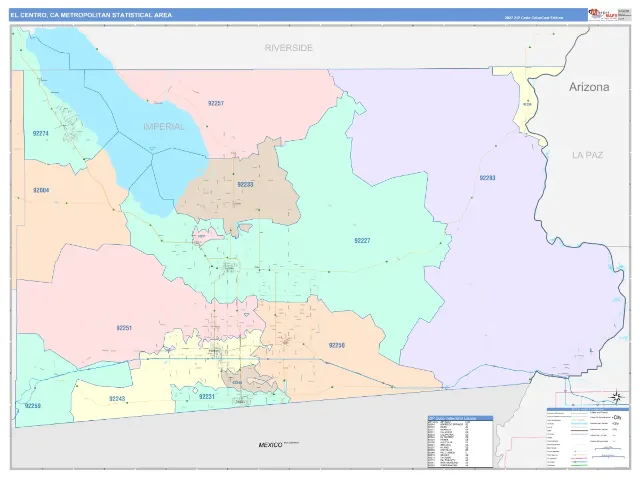Viewport: 640px width, 480px height.
Task: Click the 92259 ZIP code label
Action: [33, 406]
